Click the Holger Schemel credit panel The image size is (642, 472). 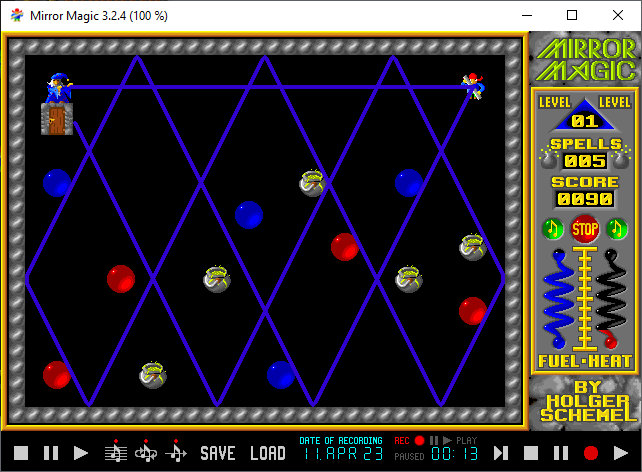pyautogui.click(x=585, y=403)
